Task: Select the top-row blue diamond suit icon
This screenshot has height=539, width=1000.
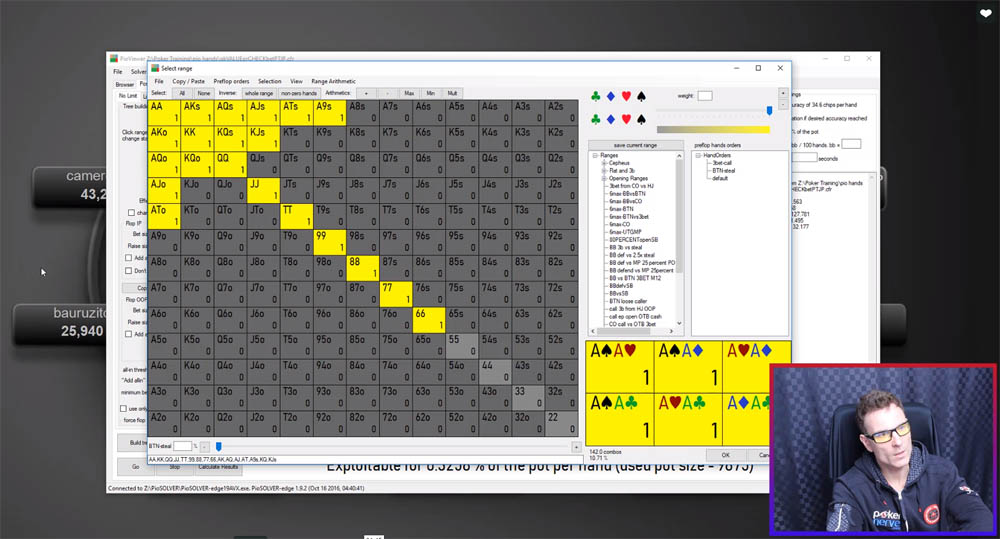Action: tap(610, 96)
